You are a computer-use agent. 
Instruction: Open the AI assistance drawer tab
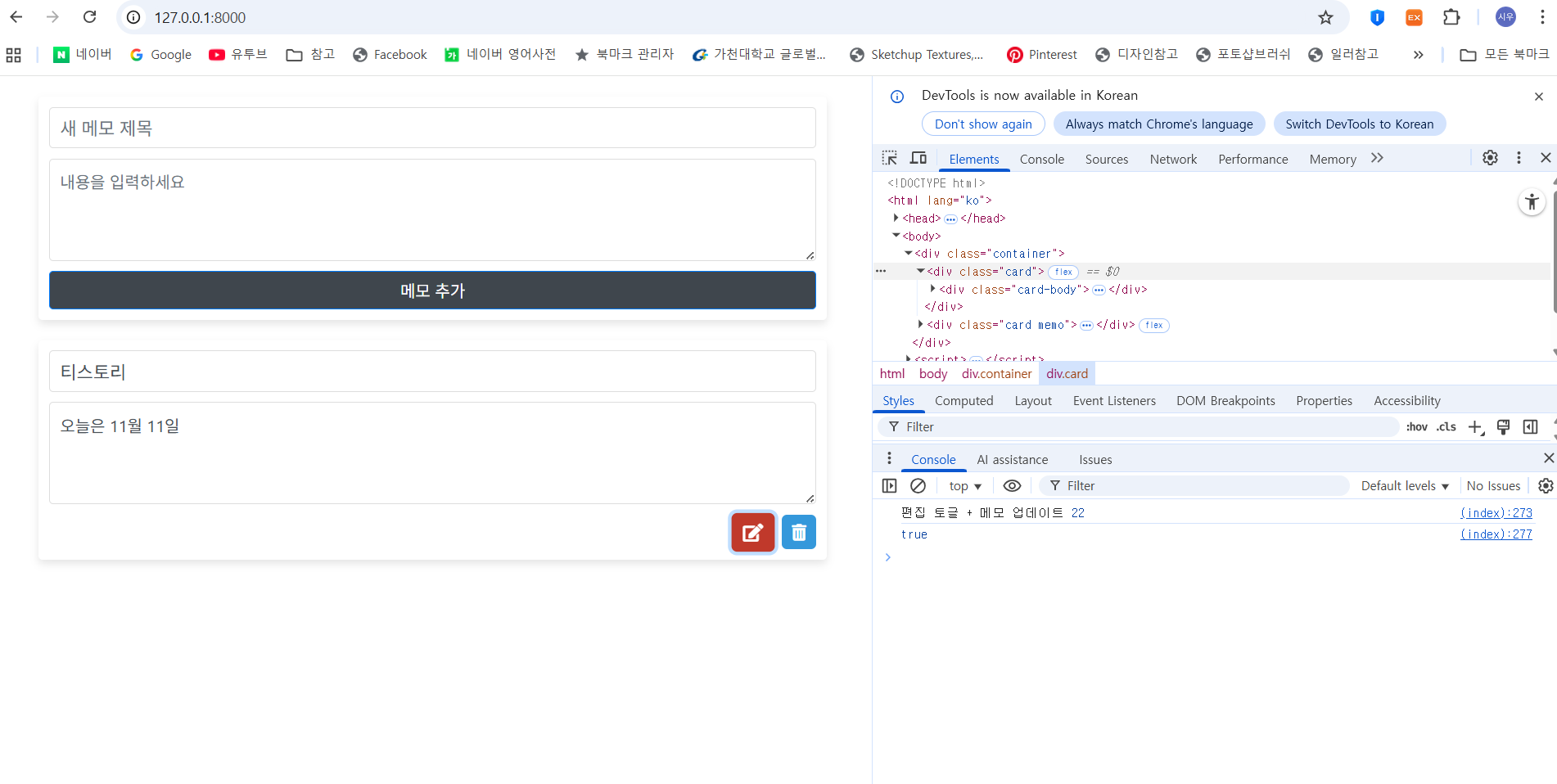click(1012, 460)
